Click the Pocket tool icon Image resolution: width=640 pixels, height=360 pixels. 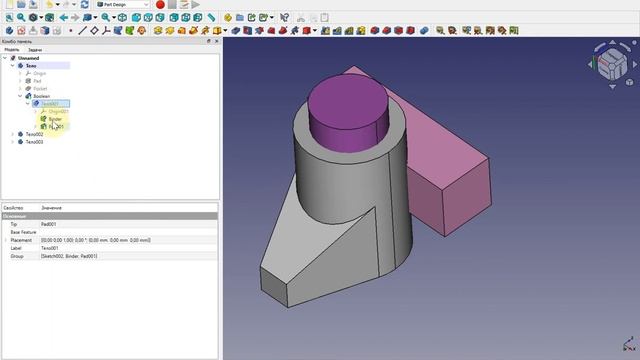(236, 31)
